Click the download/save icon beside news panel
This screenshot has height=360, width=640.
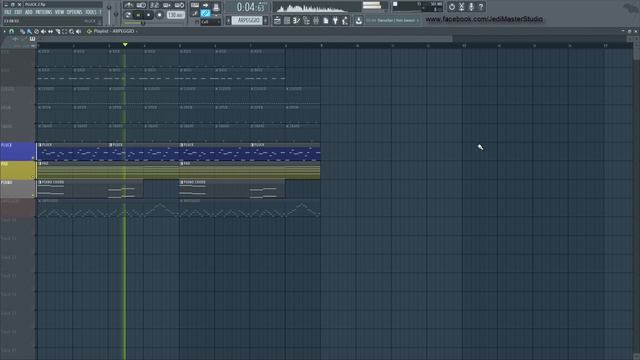358,20
